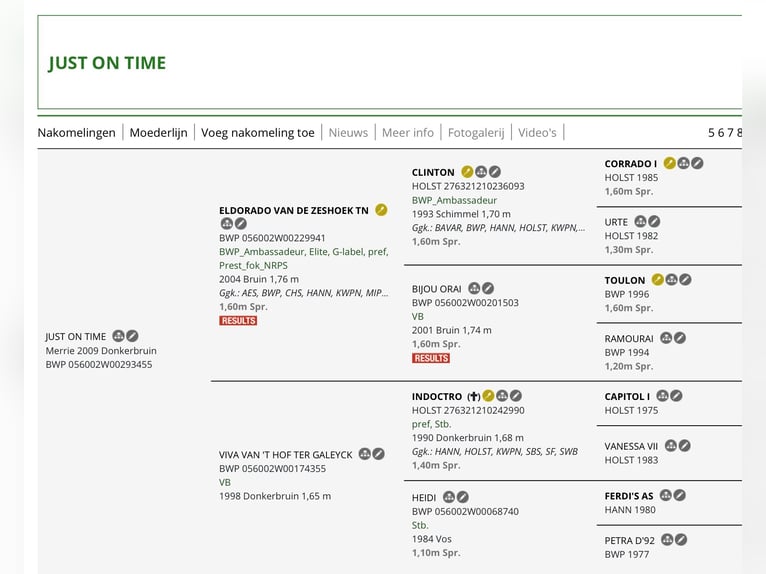Open the Nakomelingen tab
The image size is (766, 574).
[76, 132]
